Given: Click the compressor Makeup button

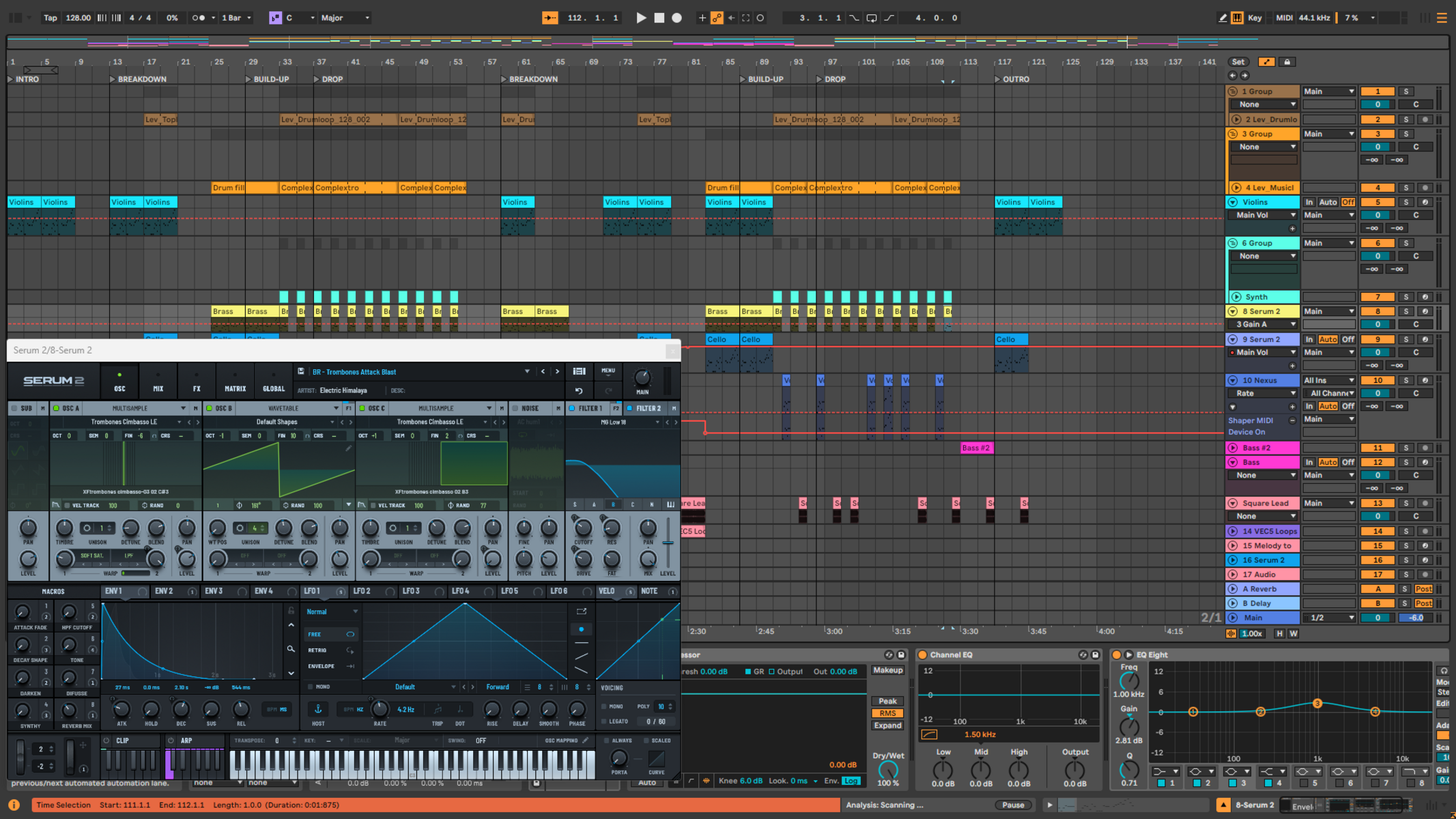Looking at the screenshot, I should 887,670.
